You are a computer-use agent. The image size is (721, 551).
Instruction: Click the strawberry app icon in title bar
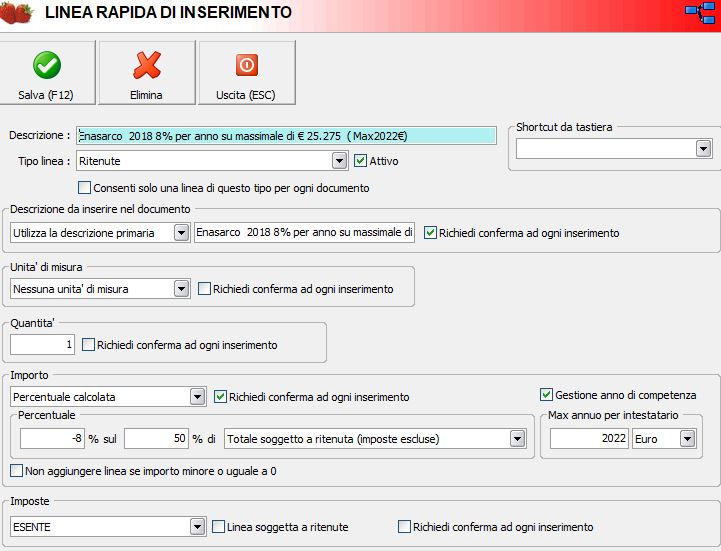point(17,13)
